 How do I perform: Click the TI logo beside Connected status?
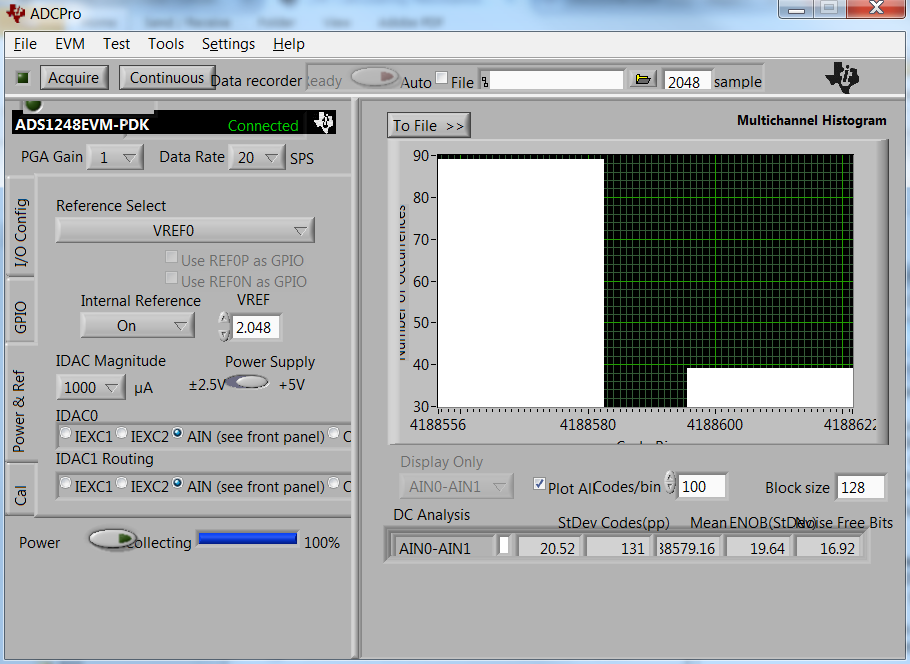click(324, 122)
